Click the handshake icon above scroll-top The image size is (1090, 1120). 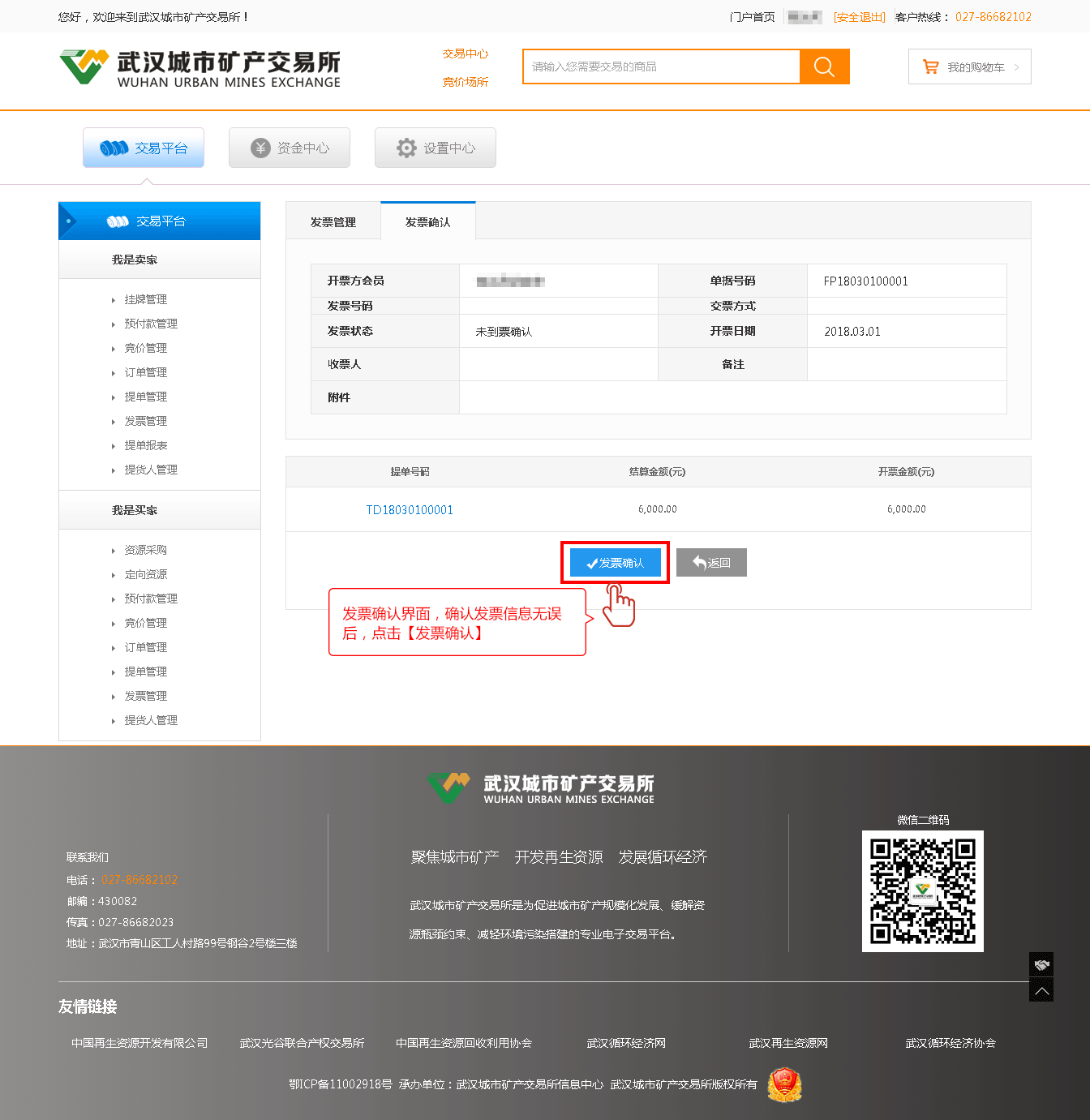click(1041, 964)
